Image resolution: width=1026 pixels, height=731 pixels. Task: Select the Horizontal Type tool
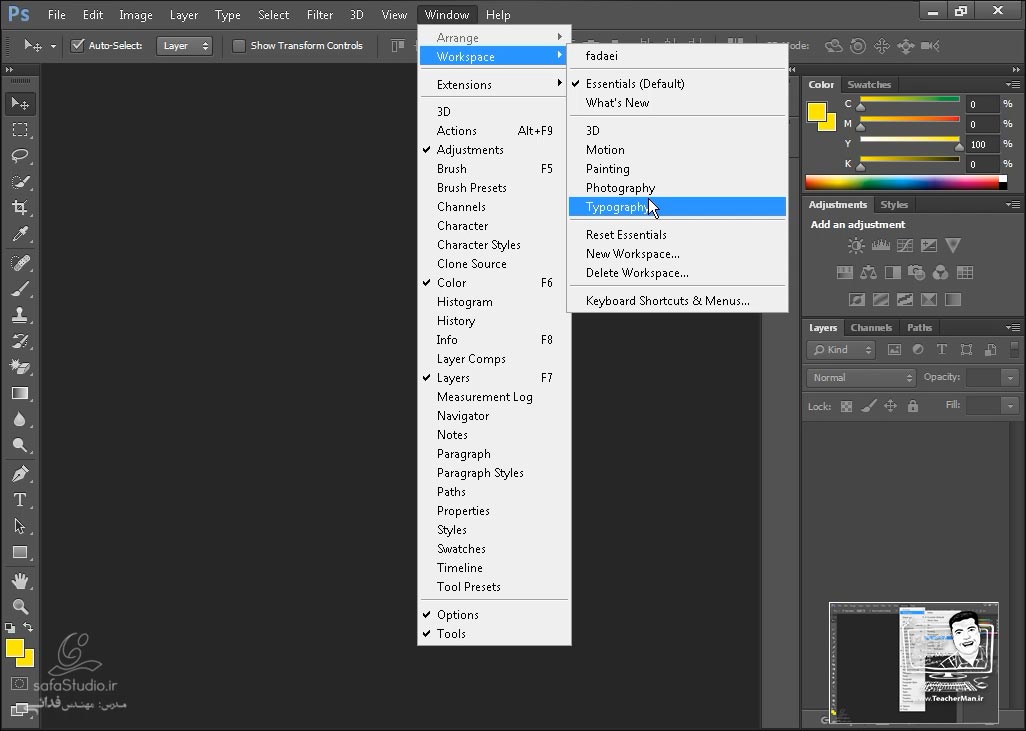pyautogui.click(x=20, y=500)
